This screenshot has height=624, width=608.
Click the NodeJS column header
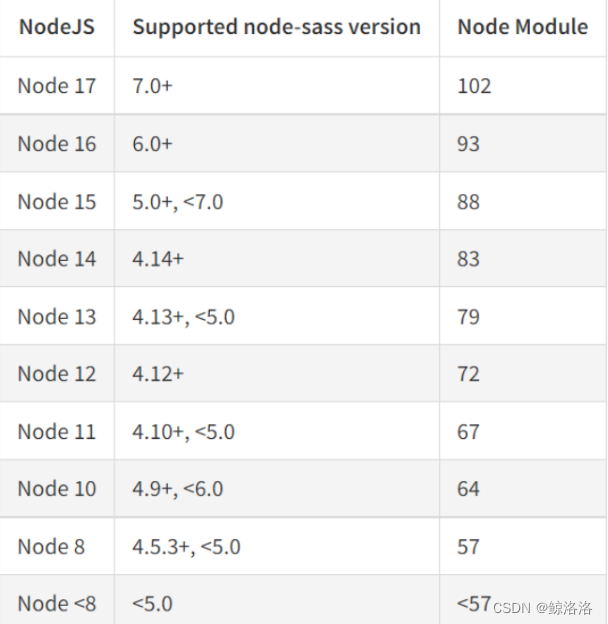57,27
